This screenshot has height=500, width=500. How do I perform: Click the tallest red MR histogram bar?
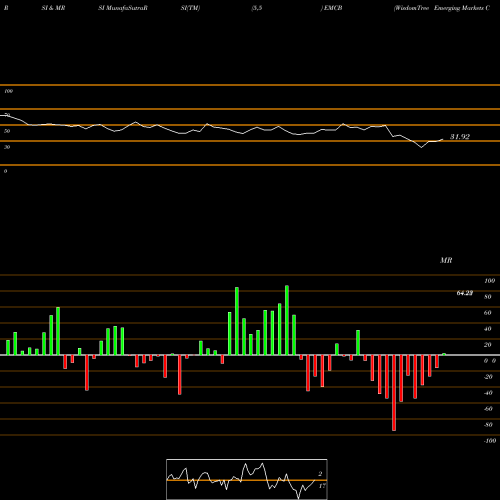394,393
